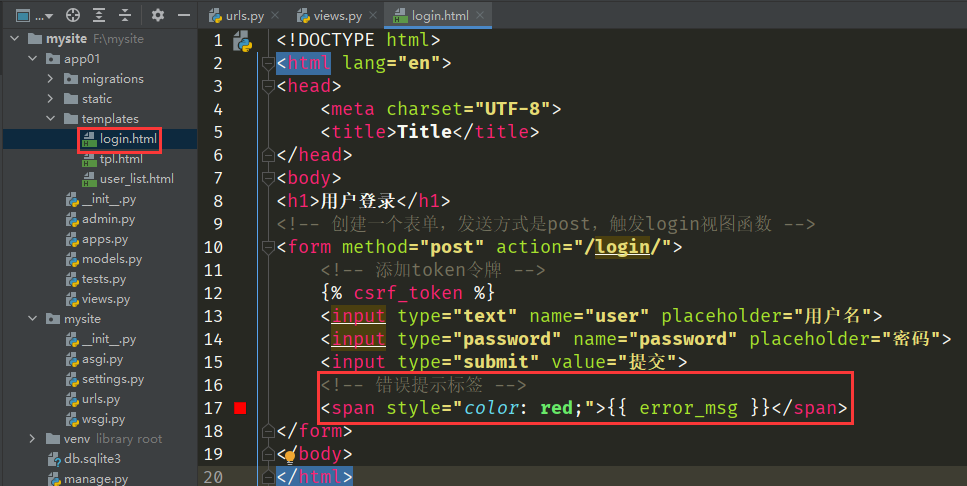Open user_list.html from the templates folder
The width and height of the screenshot is (967, 486).
click(136, 179)
